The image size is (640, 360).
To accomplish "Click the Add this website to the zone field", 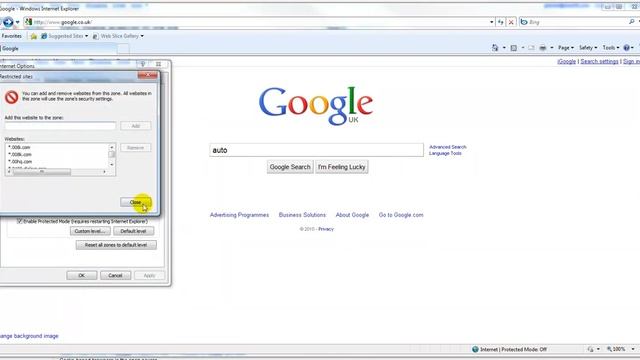I will [60, 126].
